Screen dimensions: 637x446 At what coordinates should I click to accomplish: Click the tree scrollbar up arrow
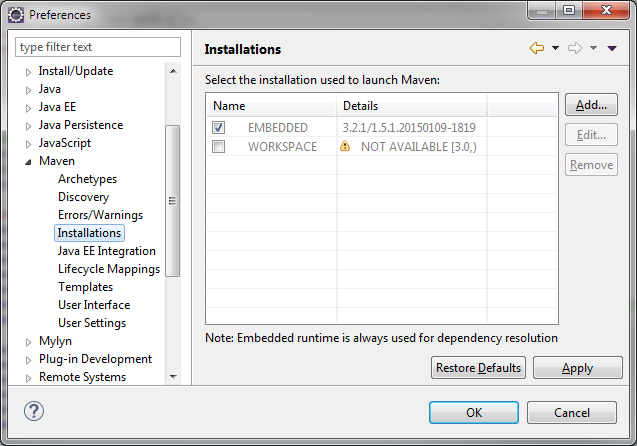(x=173, y=71)
